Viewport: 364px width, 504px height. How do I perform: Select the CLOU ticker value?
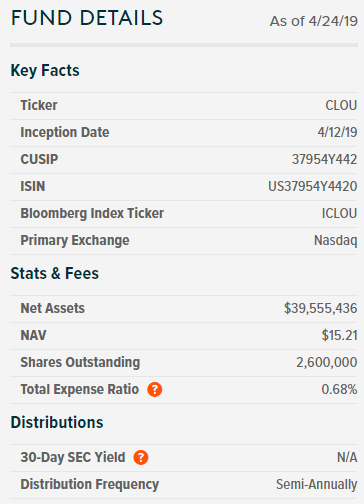[341, 105]
